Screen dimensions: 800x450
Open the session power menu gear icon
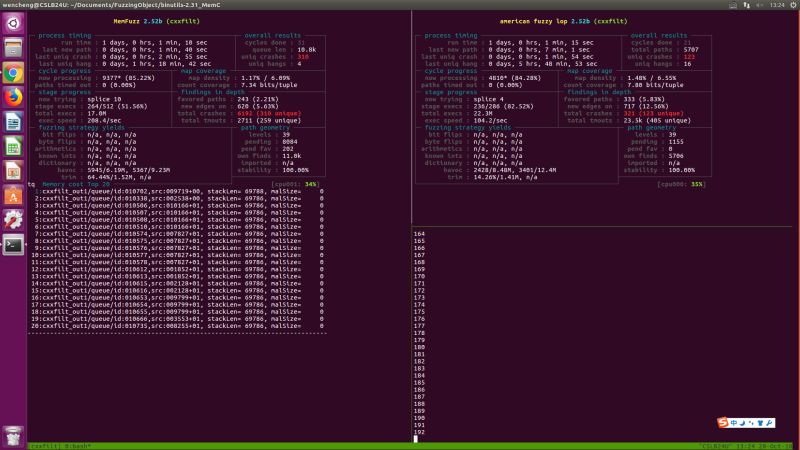pos(794,5)
